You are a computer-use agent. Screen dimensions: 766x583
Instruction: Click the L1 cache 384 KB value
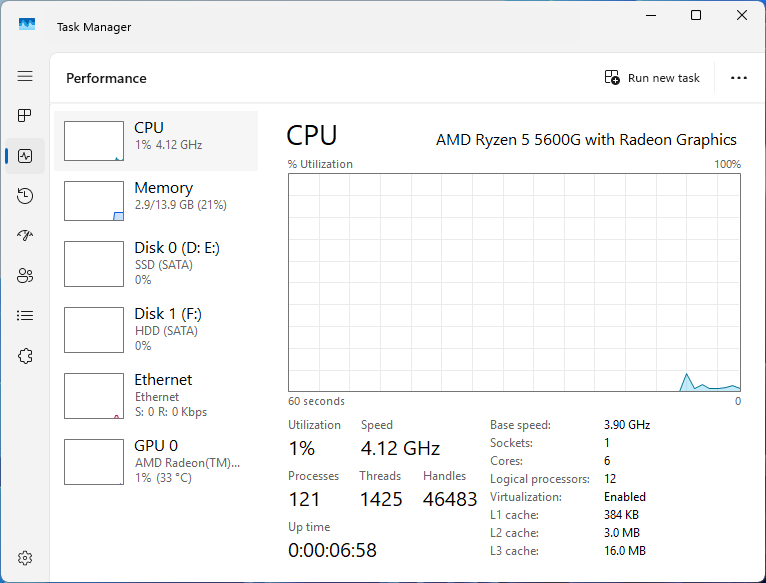(621, 515)
